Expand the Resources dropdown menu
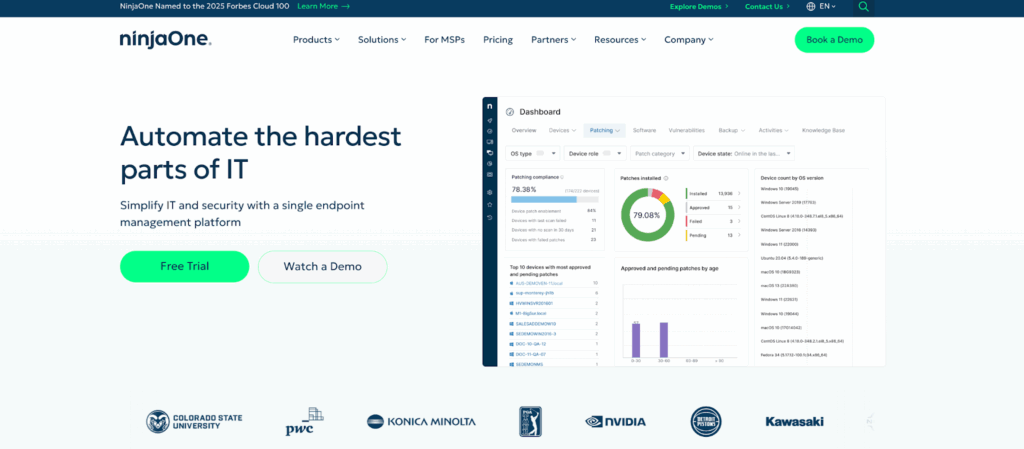This screenshot has height=449, width=1024. (x=620, y=40)
